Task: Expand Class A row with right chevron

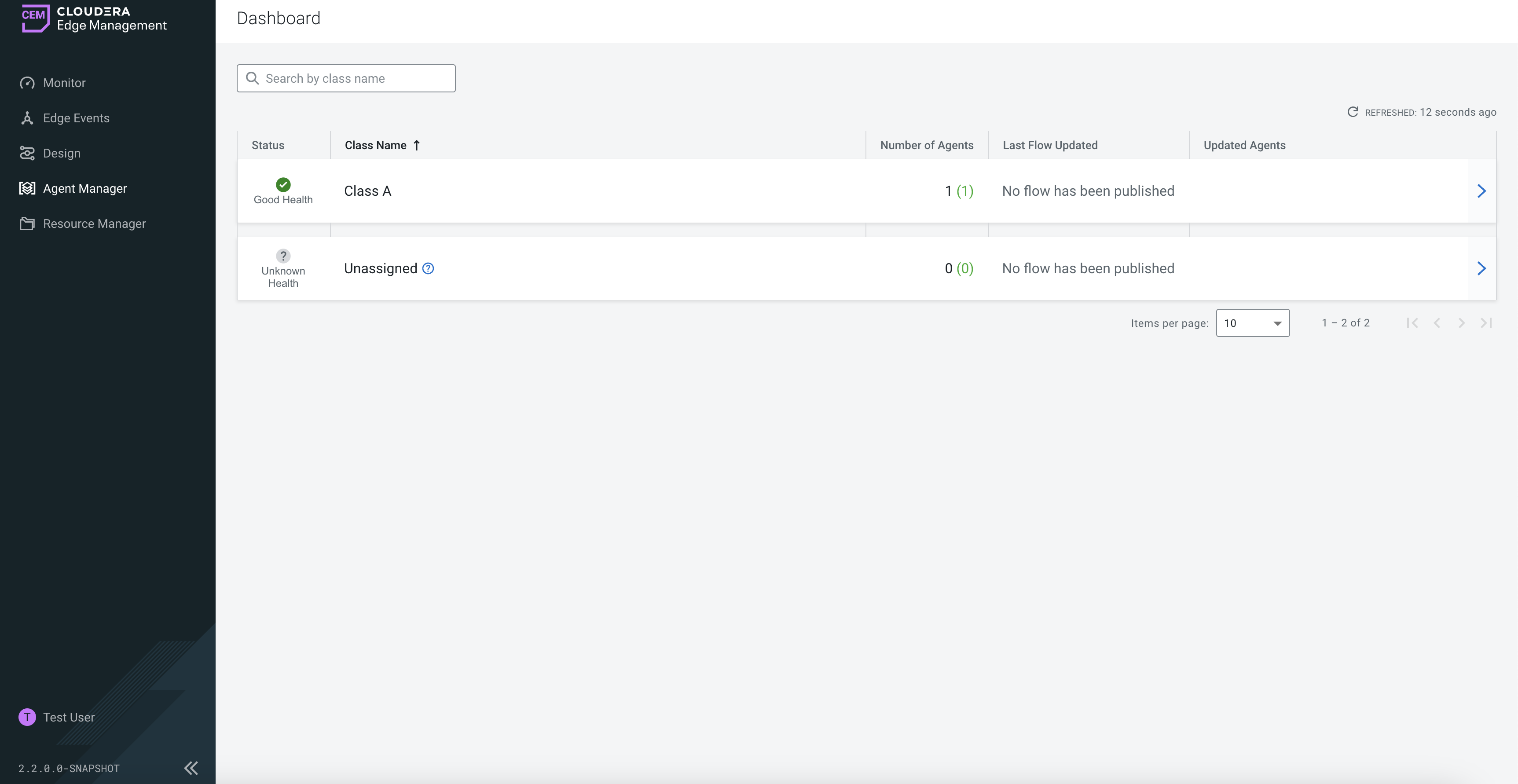Action: [x=1481, y=191]
